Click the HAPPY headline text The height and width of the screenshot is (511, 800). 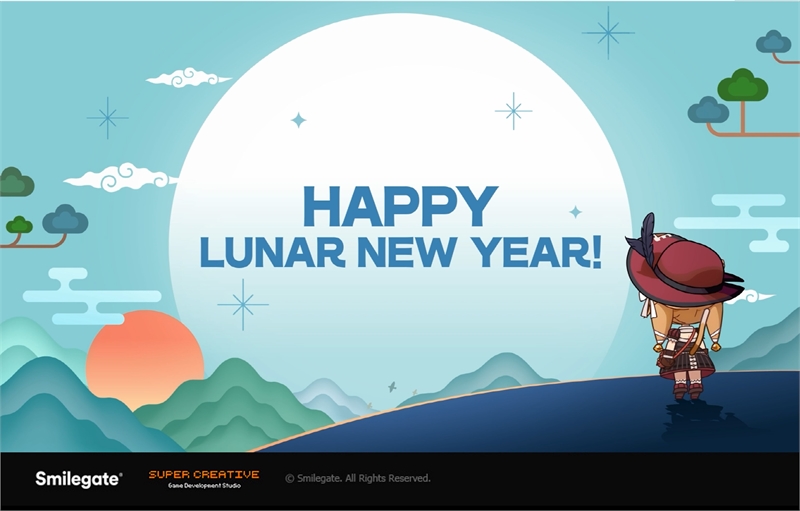(401, 206)
